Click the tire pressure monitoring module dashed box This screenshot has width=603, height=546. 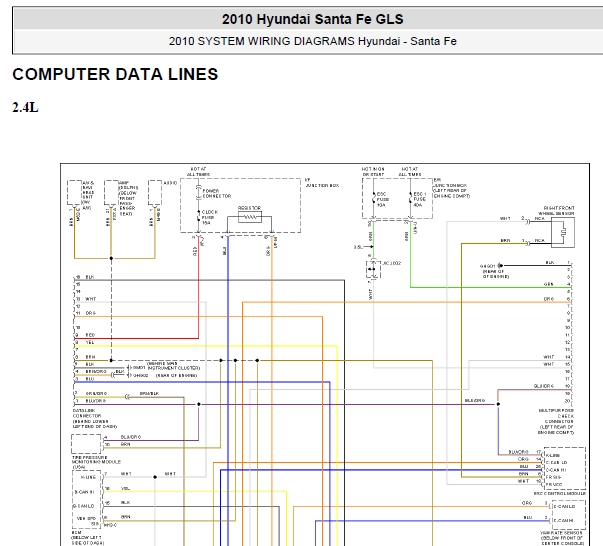point(86,444)
